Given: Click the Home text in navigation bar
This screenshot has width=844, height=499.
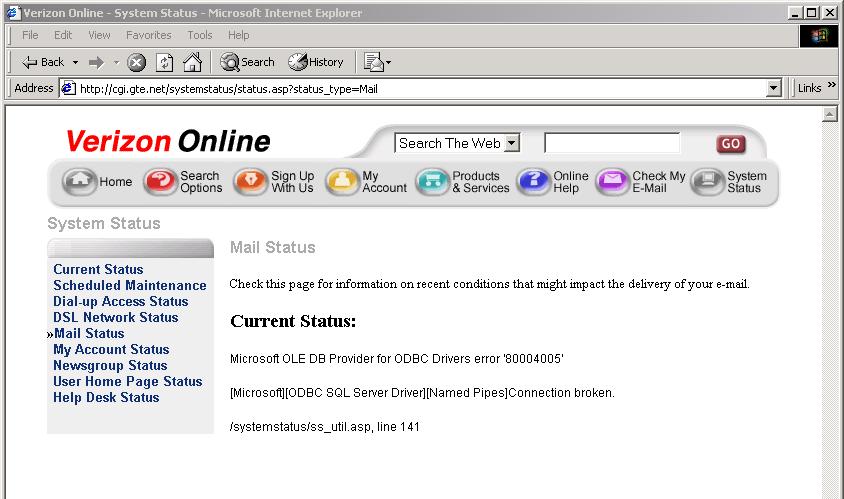Looking at the screenshot, I should [116, 182].
